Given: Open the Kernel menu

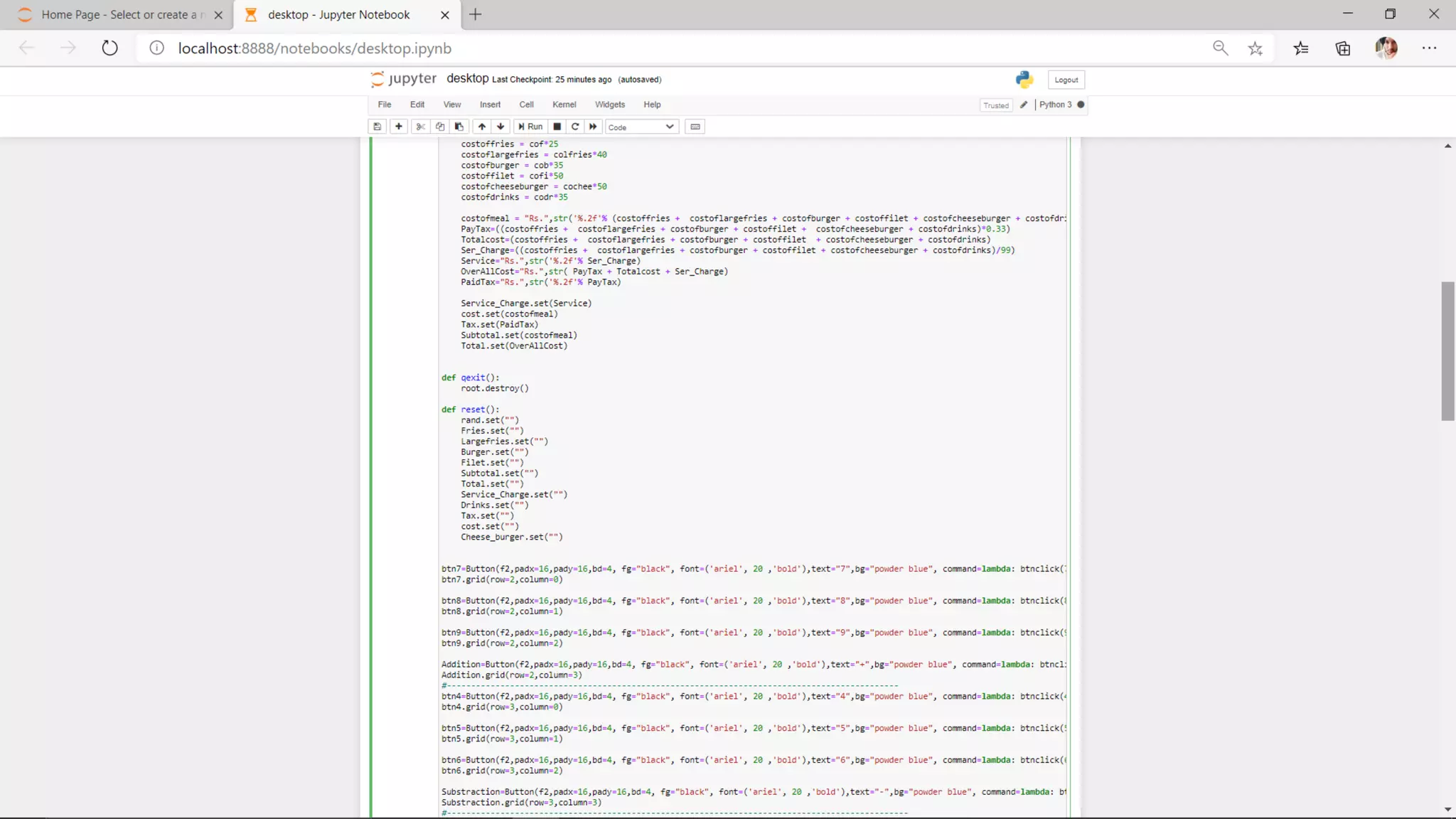Looking at the screenshot, I should click(x=564, y=105).
